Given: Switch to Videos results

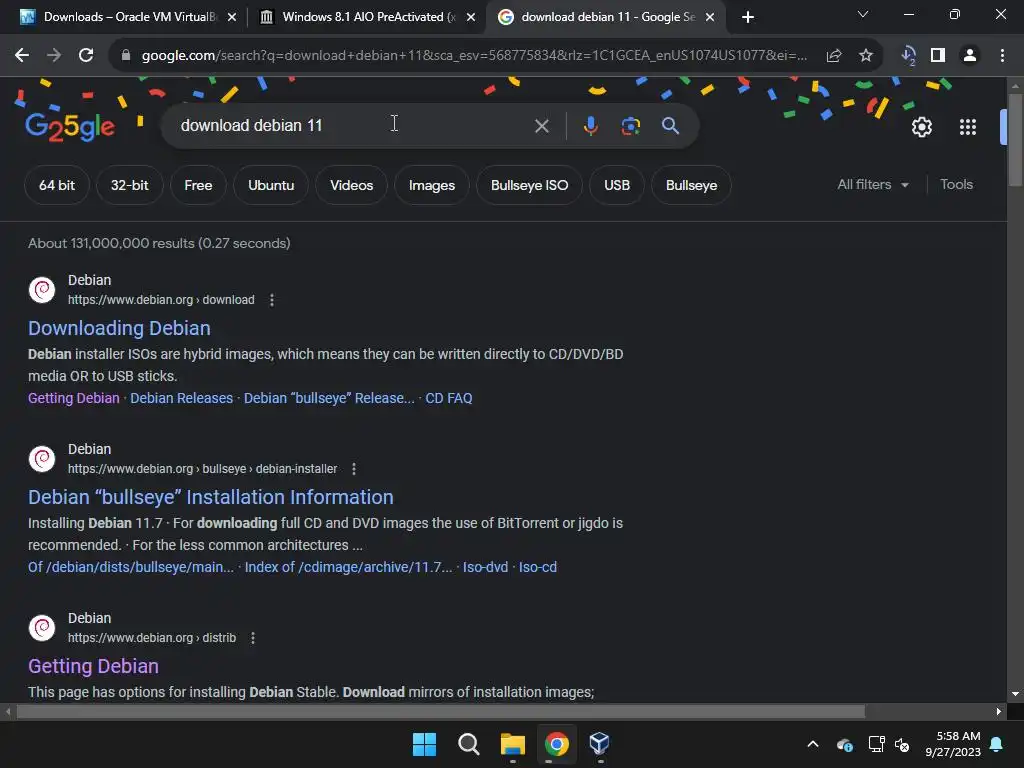Looking at the screenshot, I should (351, 185).
